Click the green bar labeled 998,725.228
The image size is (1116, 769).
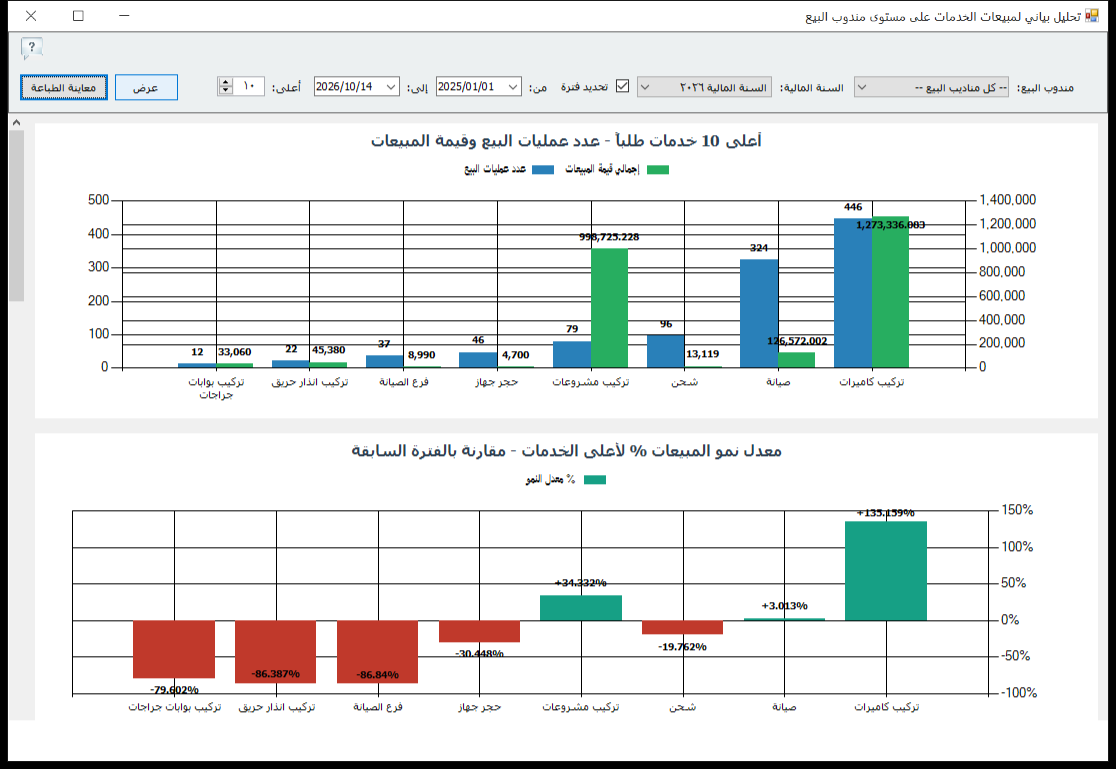pos(609,308)
